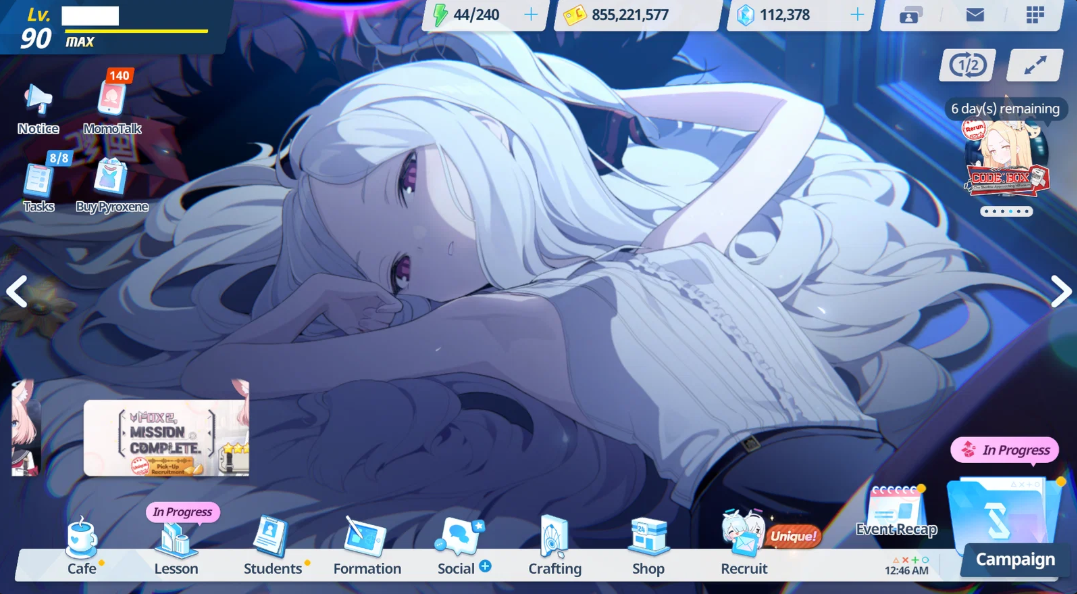This screenshot has width=1077, height=594.
Task: Enter the Shop
Action: tap(648, 547)
